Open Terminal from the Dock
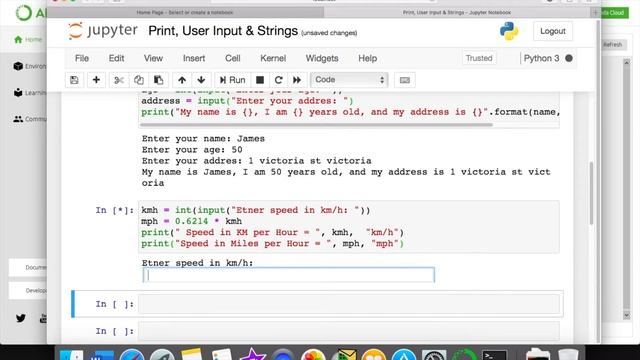The image size is (640, 360). click(x=494, y=355)
